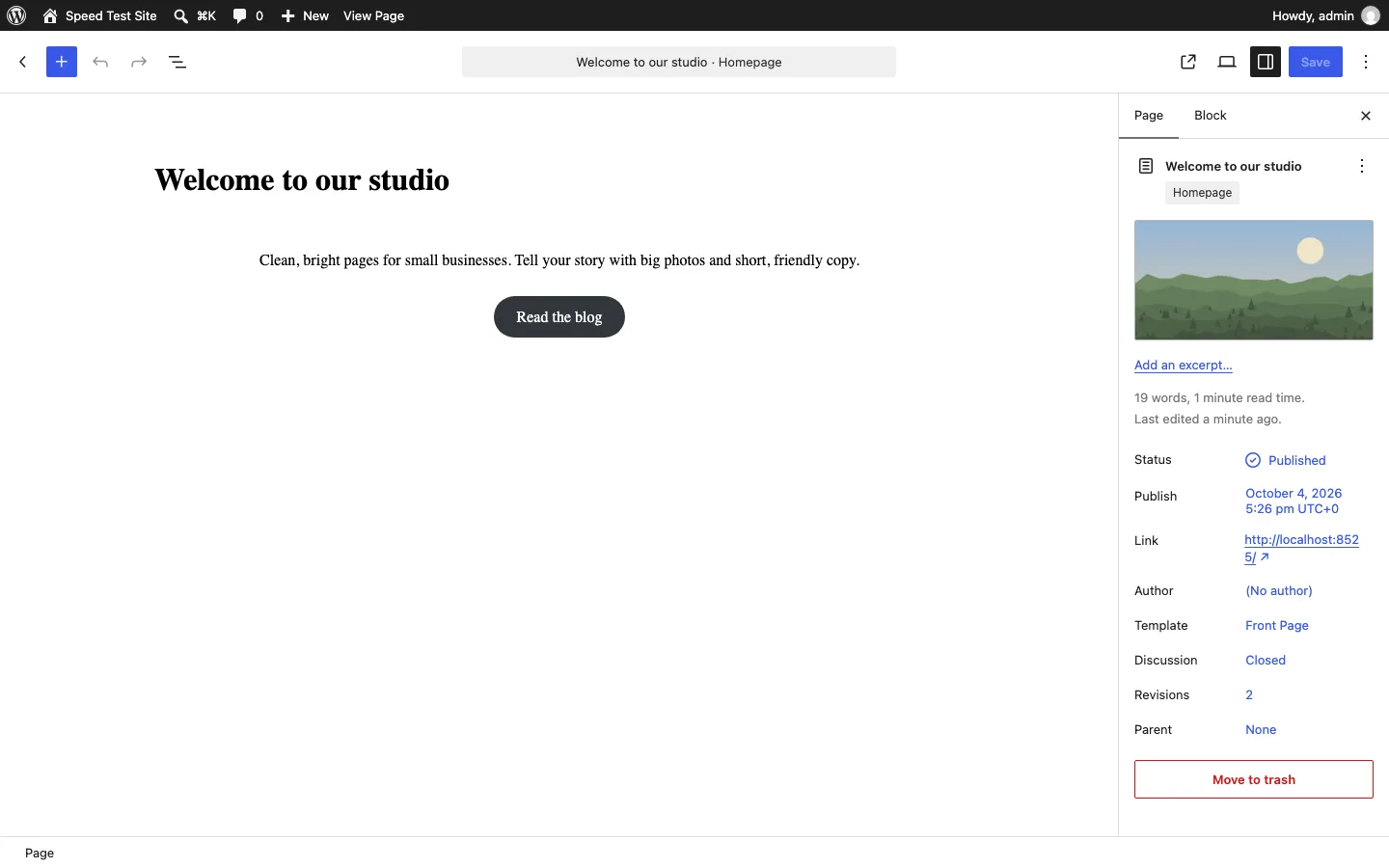Open the Front Page template options
Screen dimensions: 1389x868
coord(1277,626)
